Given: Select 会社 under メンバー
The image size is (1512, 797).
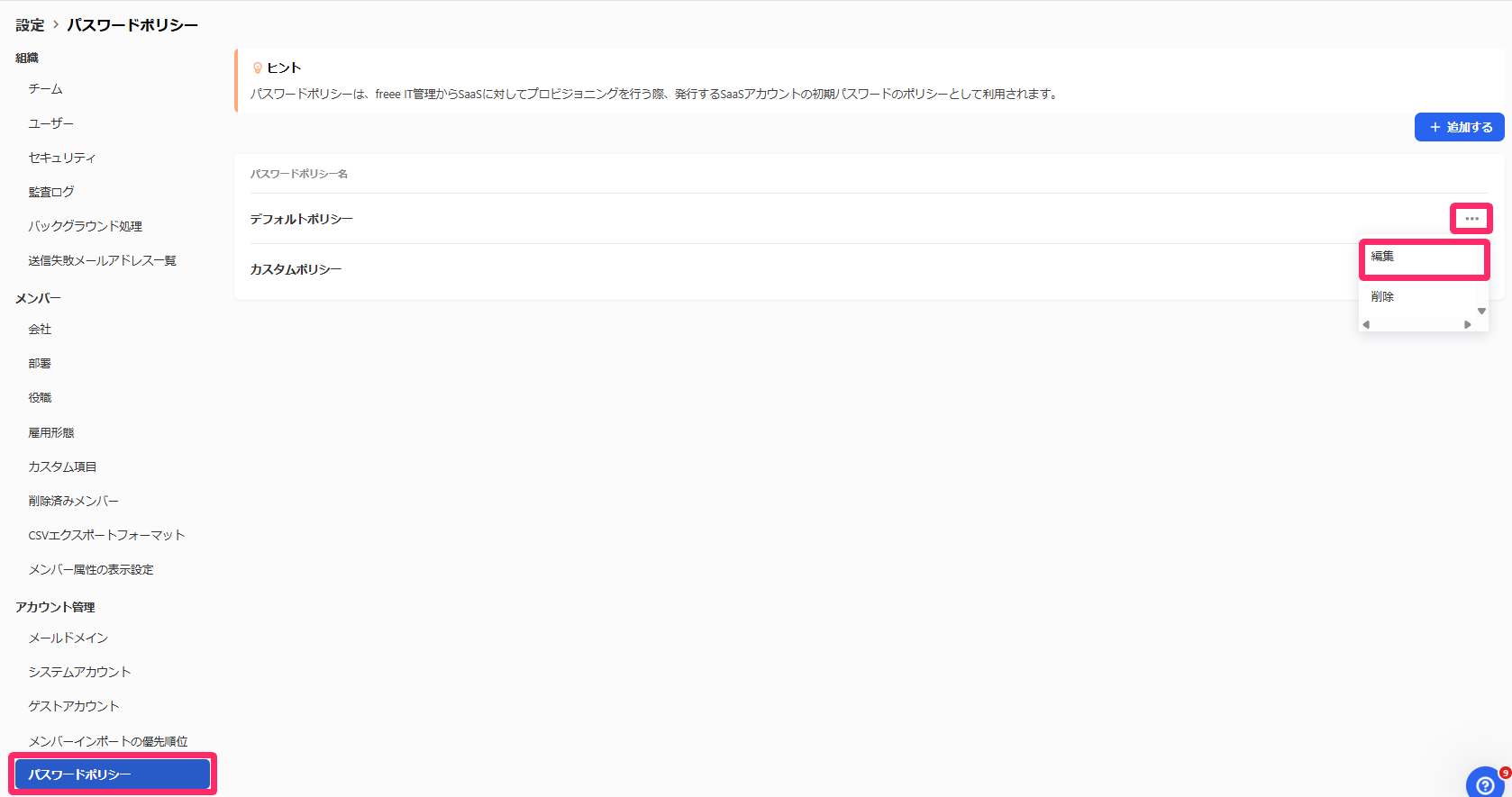Looking at the screenshot, I should point(40,330).
